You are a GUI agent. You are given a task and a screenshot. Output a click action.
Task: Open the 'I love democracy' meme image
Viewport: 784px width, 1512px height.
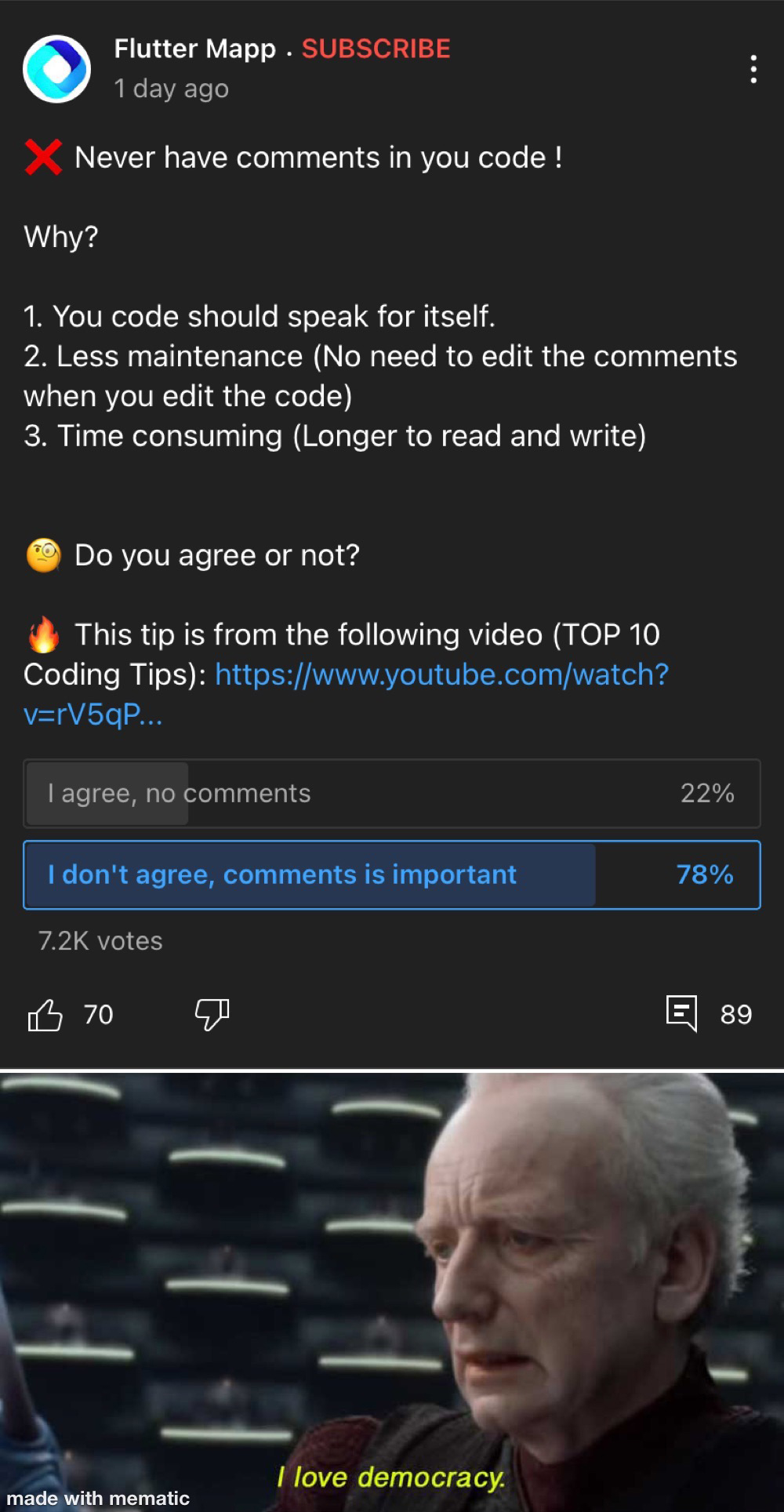pyautogui.click(x=392, y=1292)
